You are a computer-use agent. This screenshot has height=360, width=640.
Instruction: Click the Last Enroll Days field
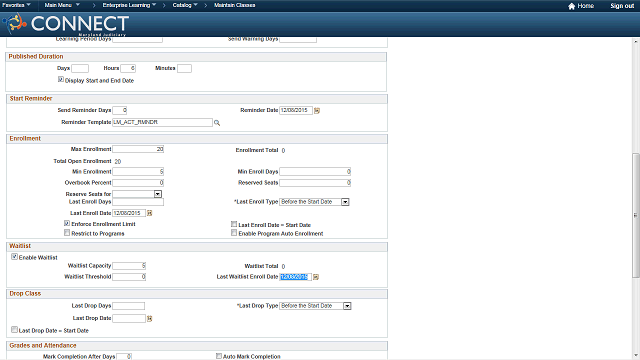[138, 202]
